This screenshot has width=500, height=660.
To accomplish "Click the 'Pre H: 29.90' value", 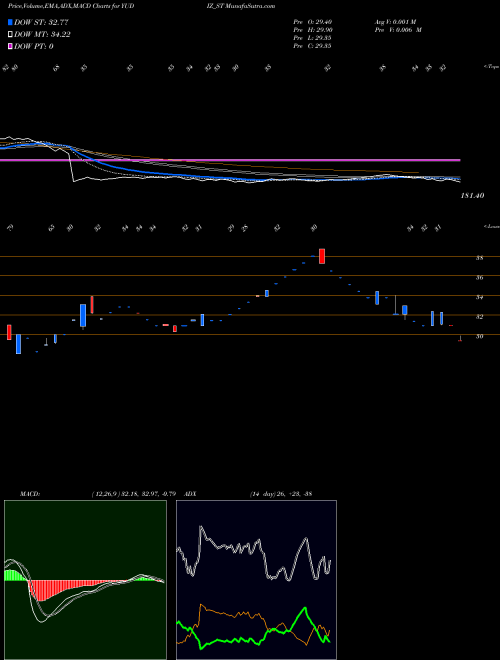I will tap(312, 30).
